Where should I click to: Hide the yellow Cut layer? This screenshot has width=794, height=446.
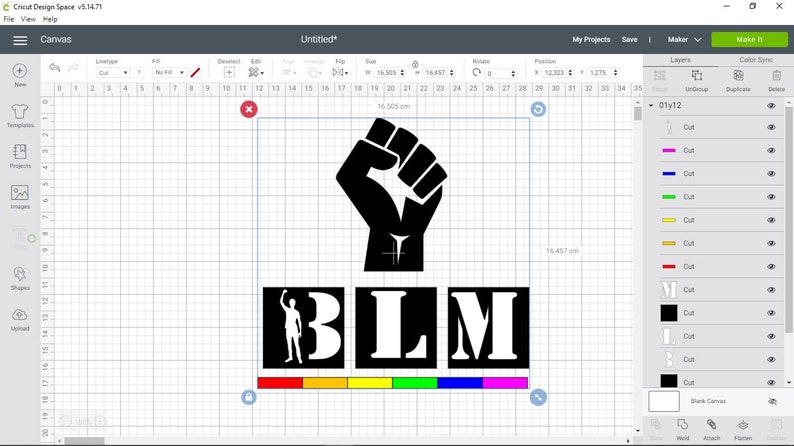coord(771,220)
